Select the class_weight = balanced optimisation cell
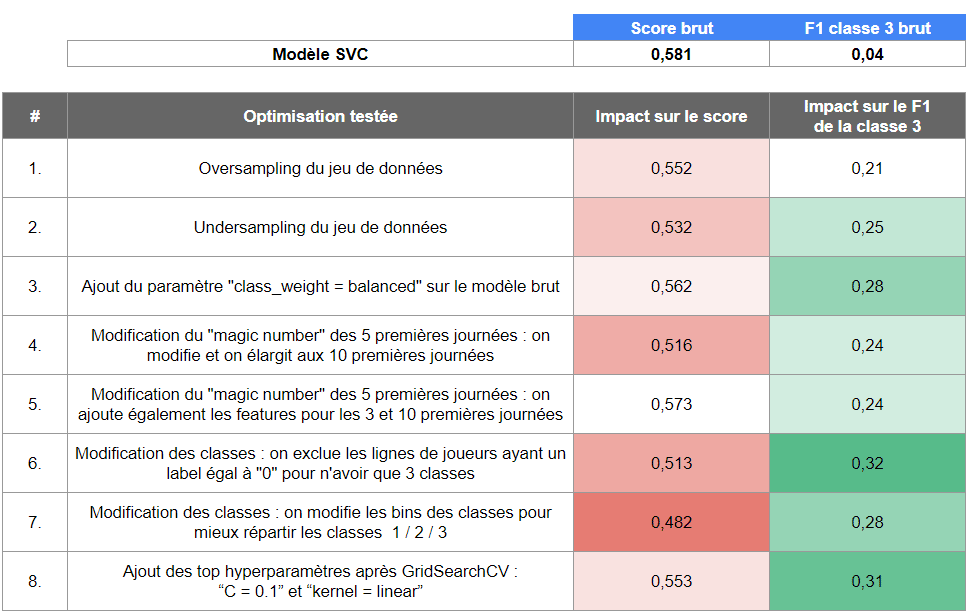The width and height of the screenshot is (972, 616). pyautogui.click(x=320, y=286)
